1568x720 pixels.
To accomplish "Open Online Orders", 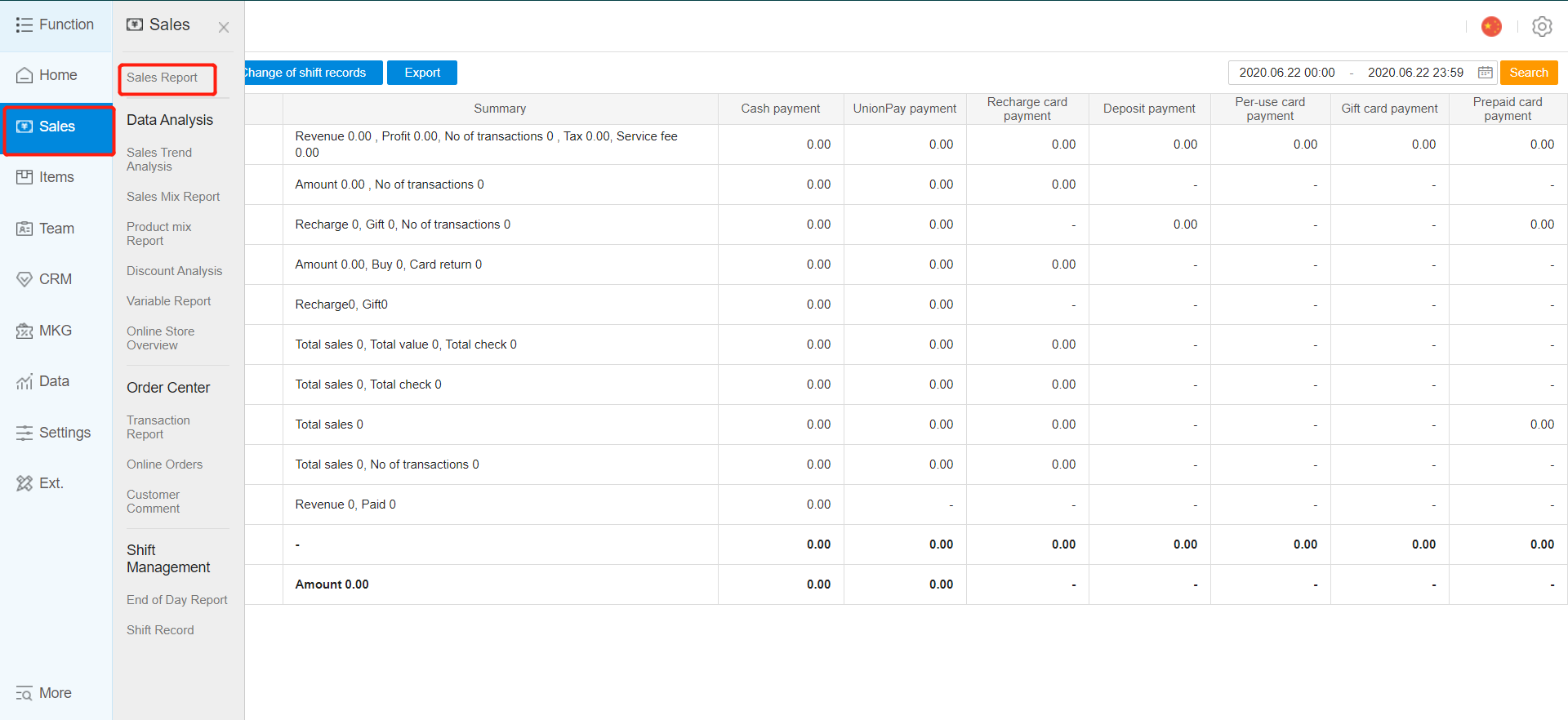I will [164, 464].
